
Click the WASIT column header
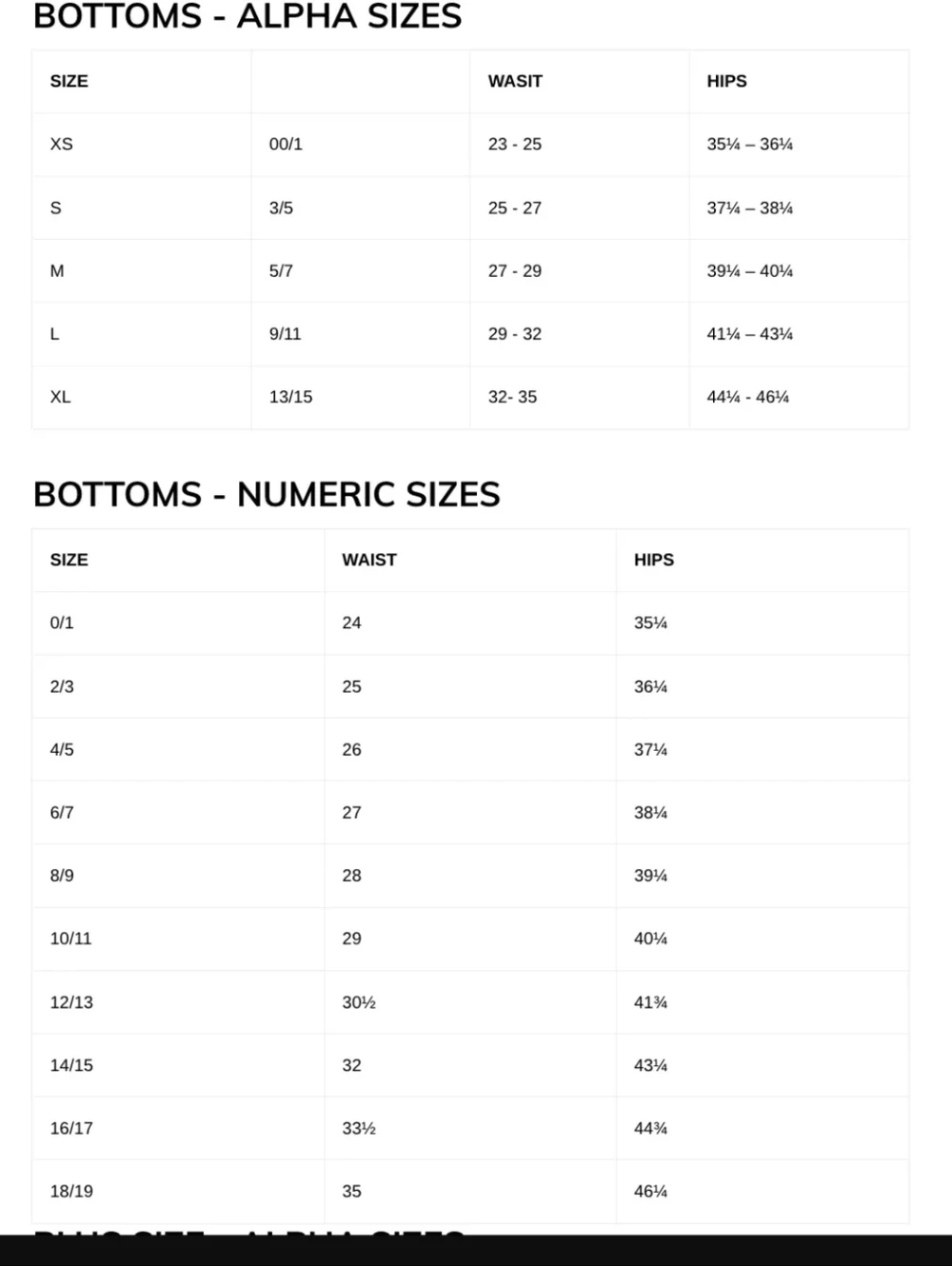(x=515, y=81)
